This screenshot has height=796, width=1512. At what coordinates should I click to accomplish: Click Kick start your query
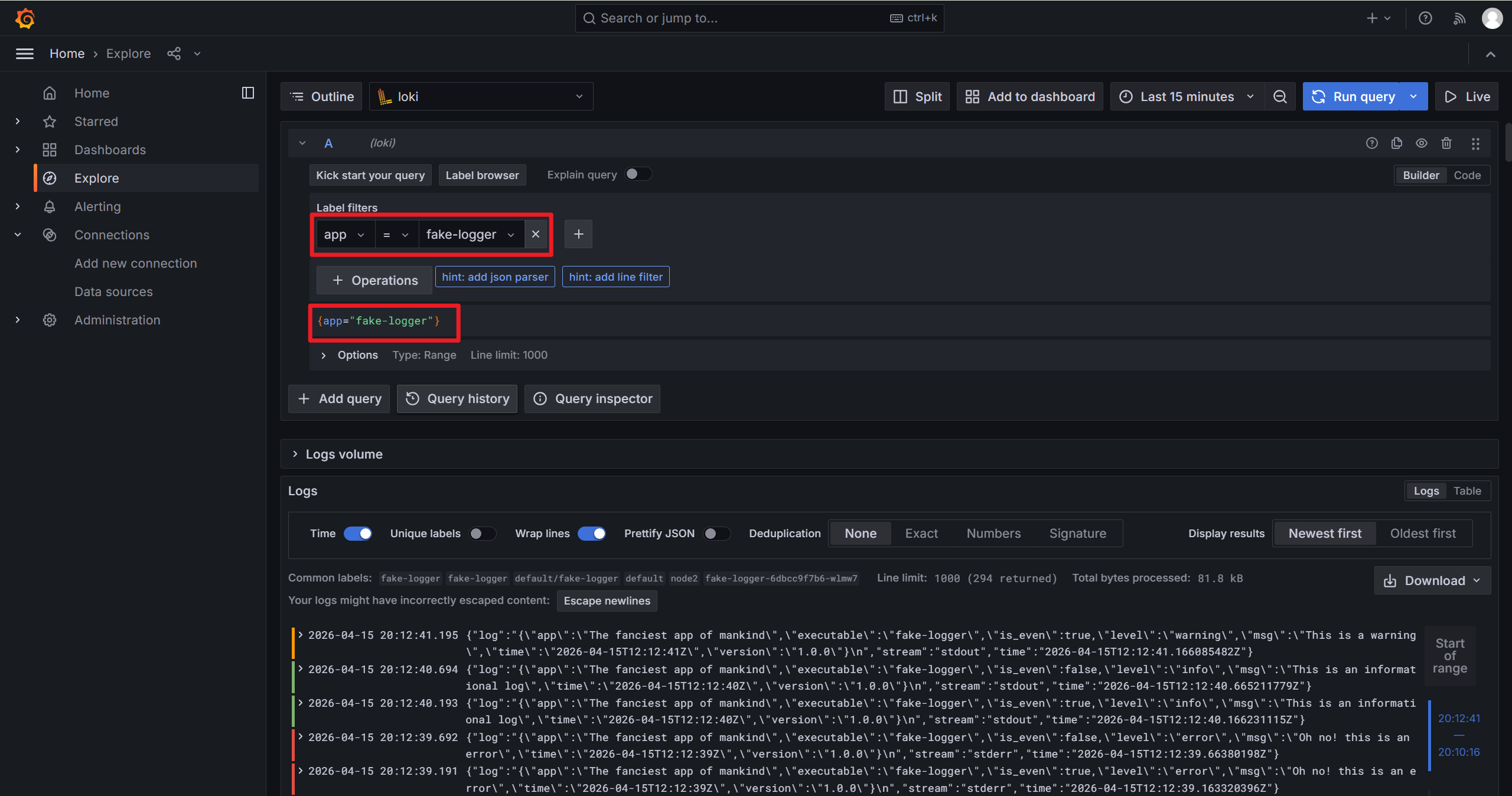[370, 176]
